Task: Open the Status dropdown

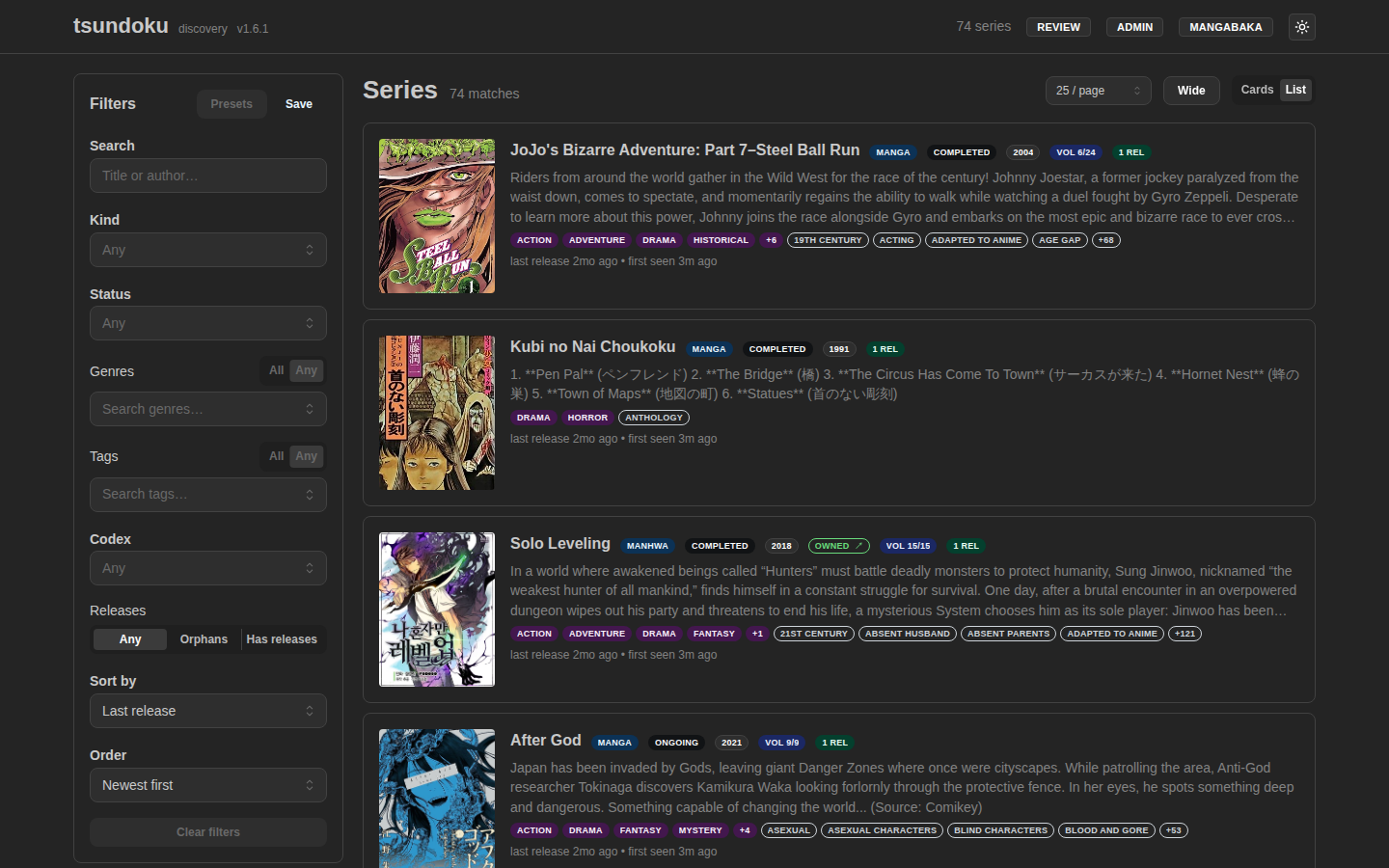Action: (x=208, y=323)
